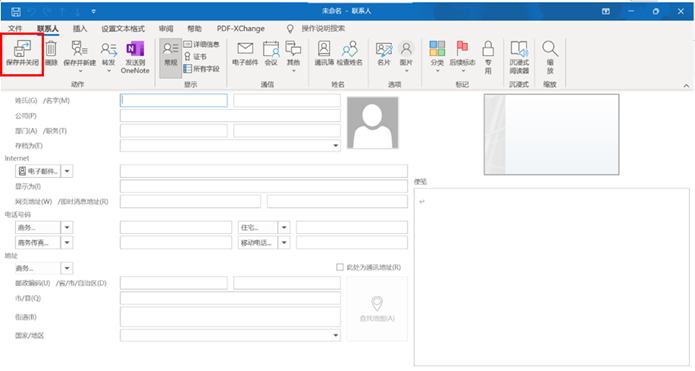
Task: Click the 查找地图 (Map It) button
Action: click(377, 309)
